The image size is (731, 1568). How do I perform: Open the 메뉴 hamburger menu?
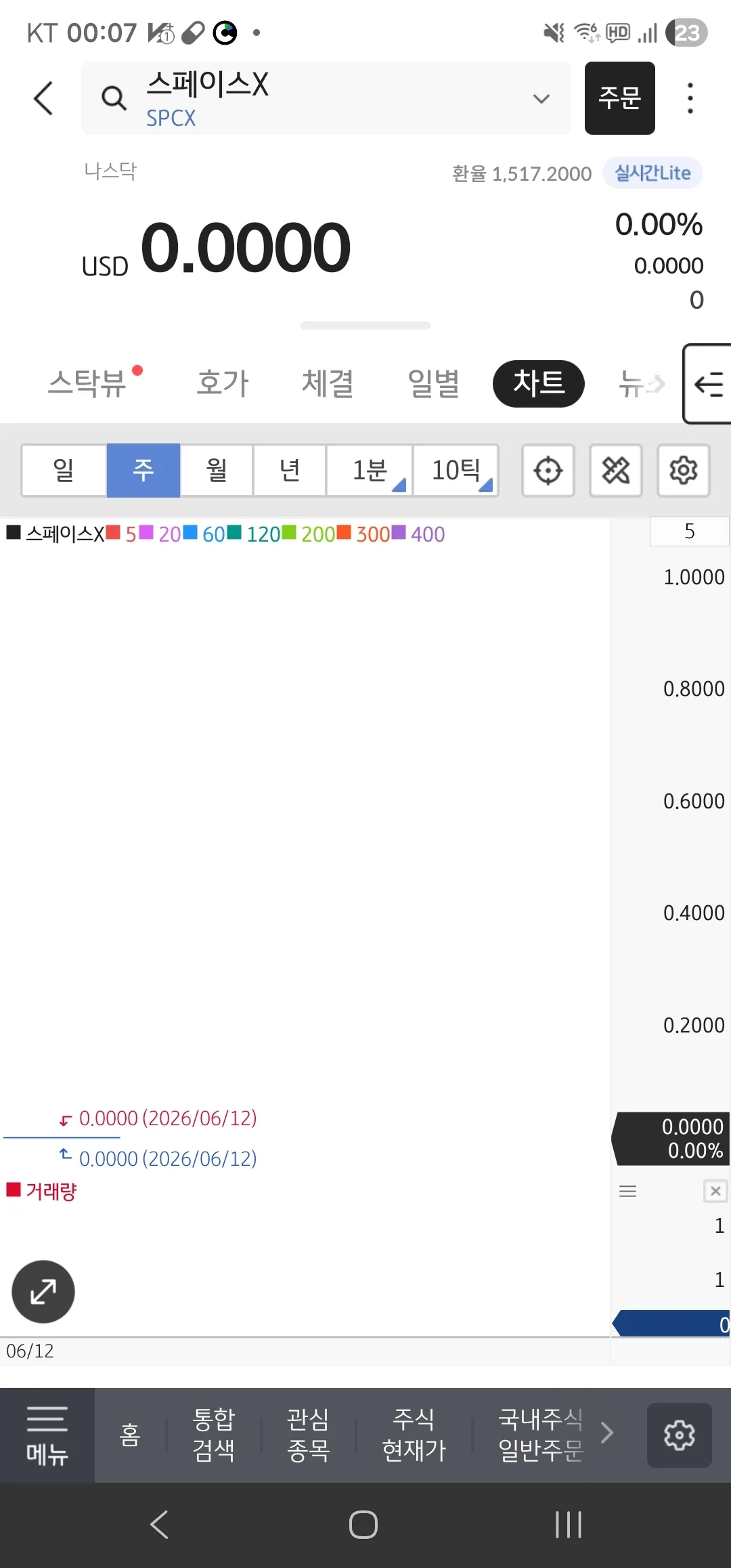point(47,1435)
